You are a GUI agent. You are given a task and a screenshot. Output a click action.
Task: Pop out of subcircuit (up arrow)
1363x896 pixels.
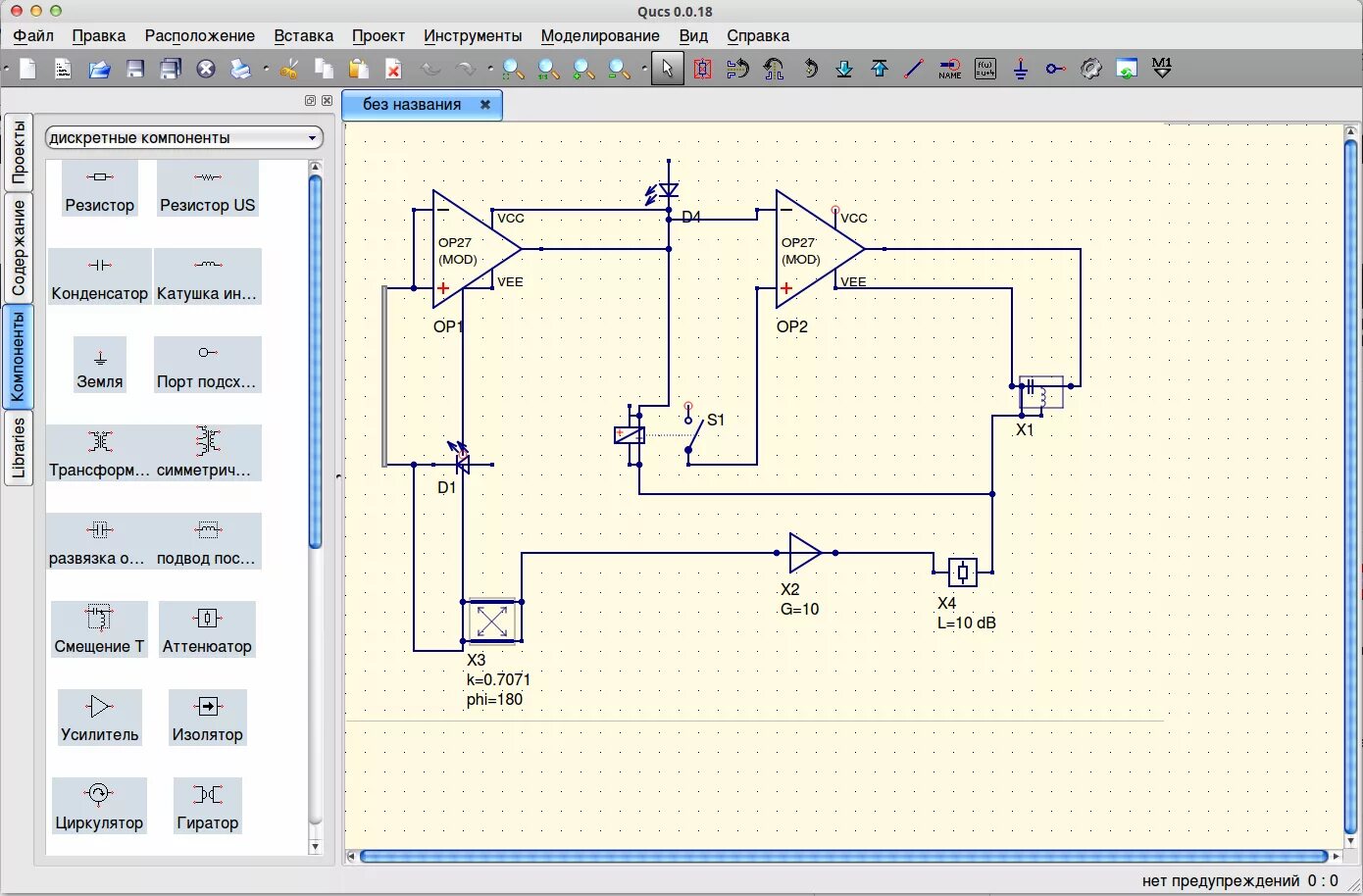(x=880, y=69)
